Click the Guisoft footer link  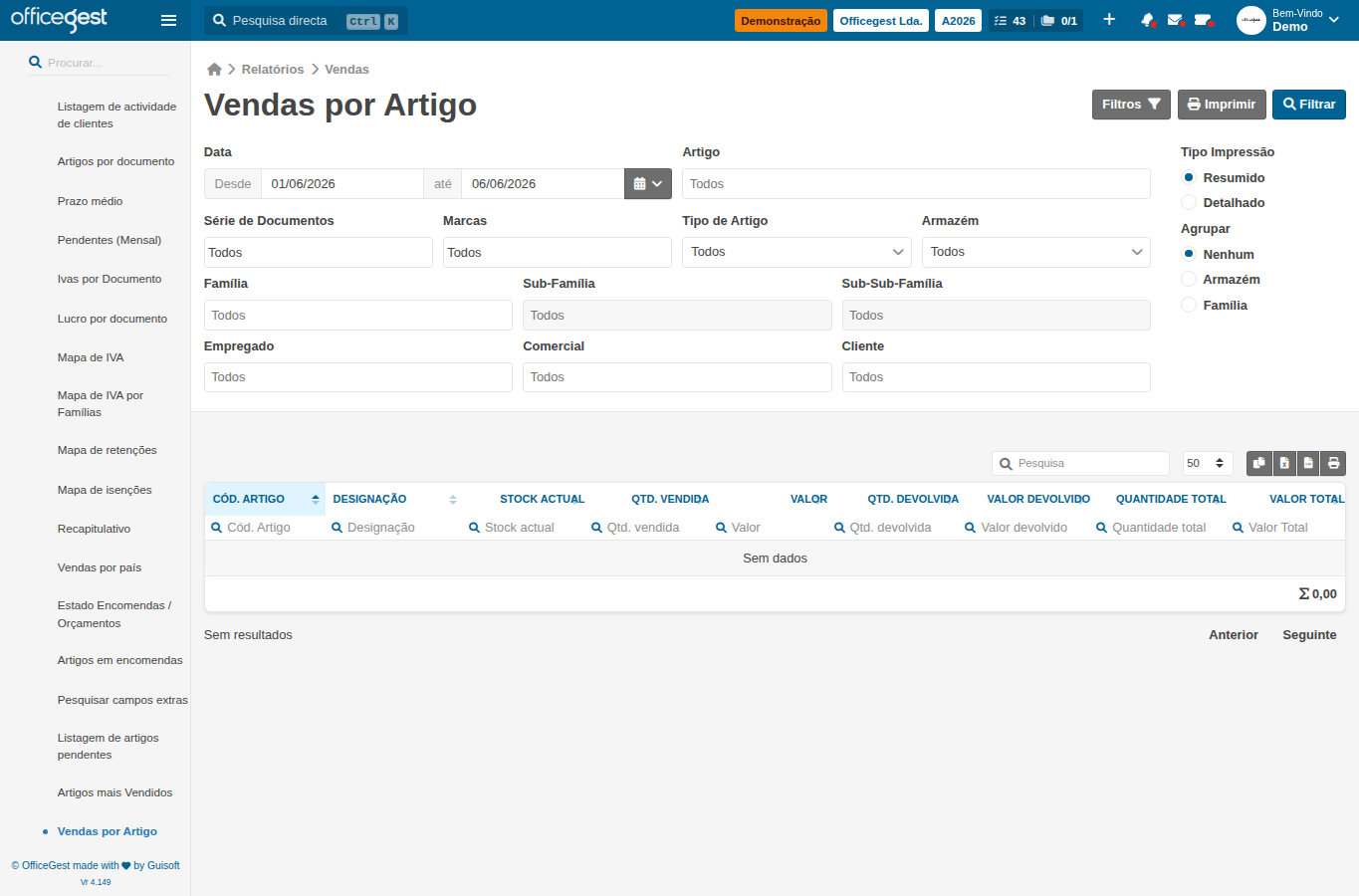(163, 865)
